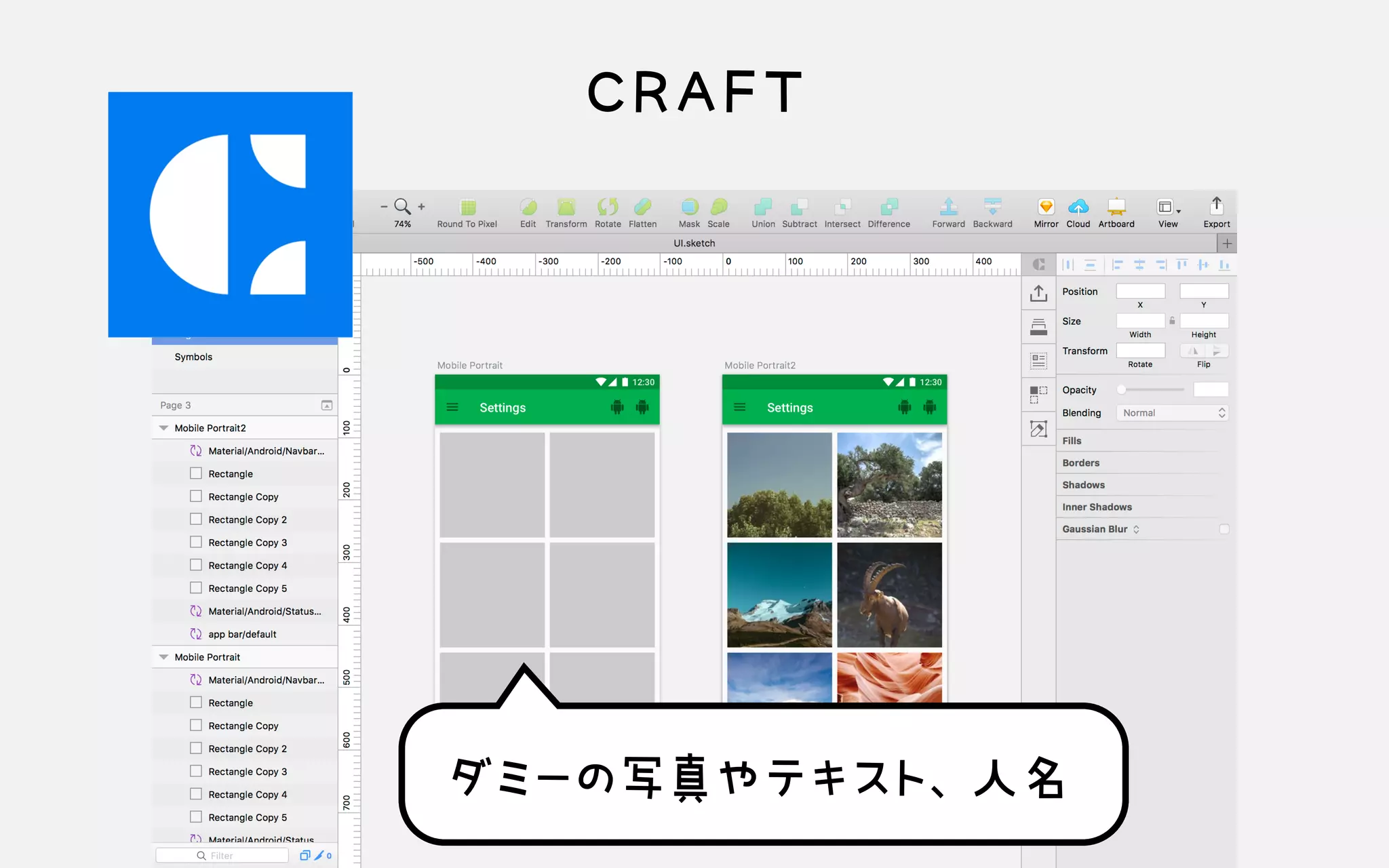This screenshot has height=868, width=1389.
Task: Click the Mask tool icon
Action: pos(689,206)
